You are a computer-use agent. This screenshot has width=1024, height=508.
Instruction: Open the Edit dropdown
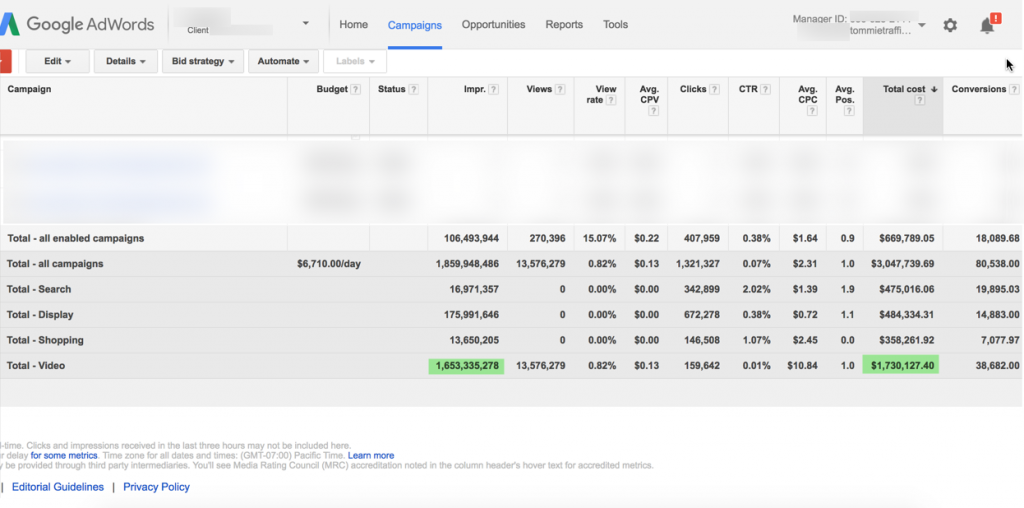[57, 61]
